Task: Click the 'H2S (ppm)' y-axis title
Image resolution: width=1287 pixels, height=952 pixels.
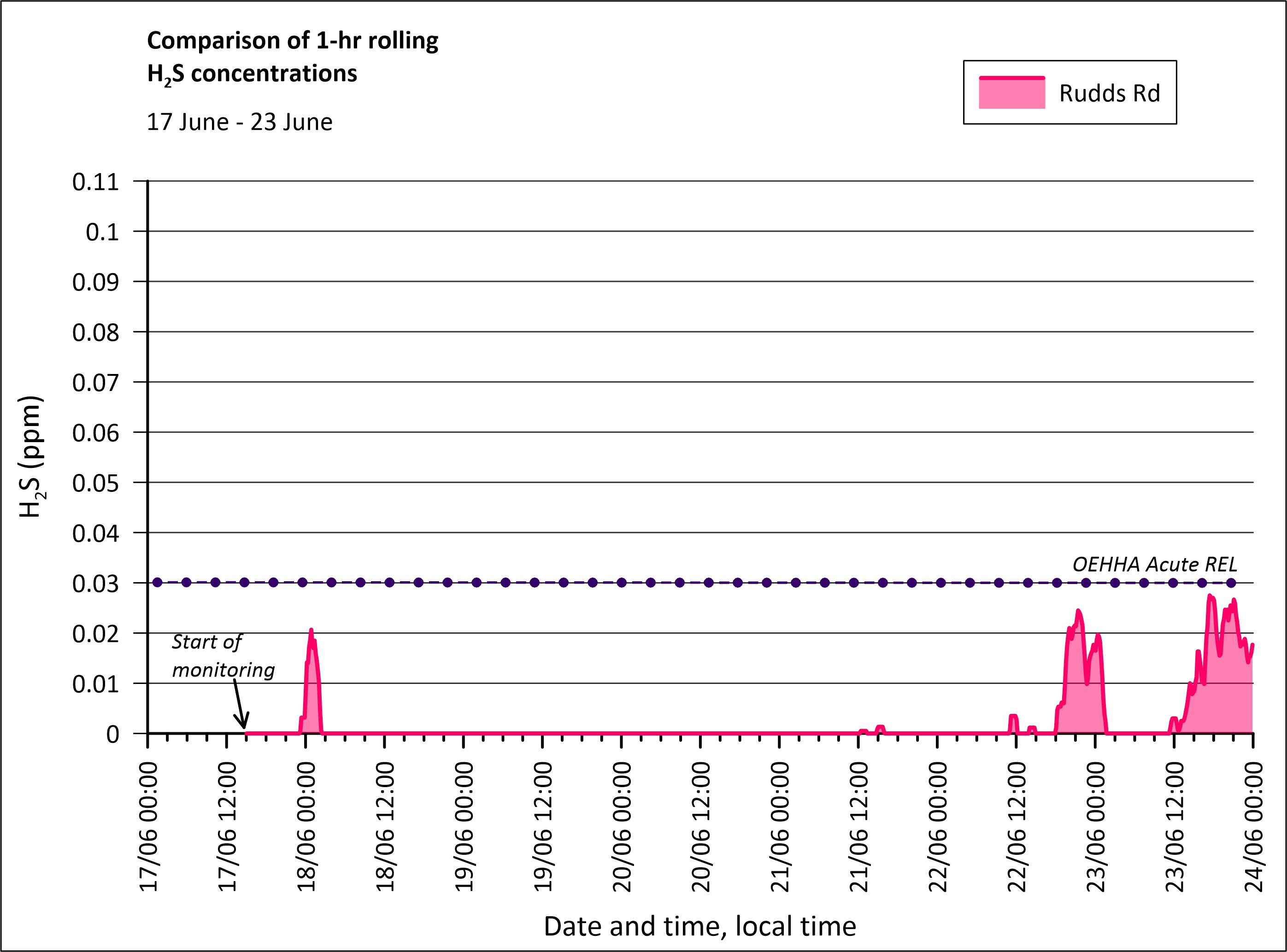Action: tap(31, 456)
